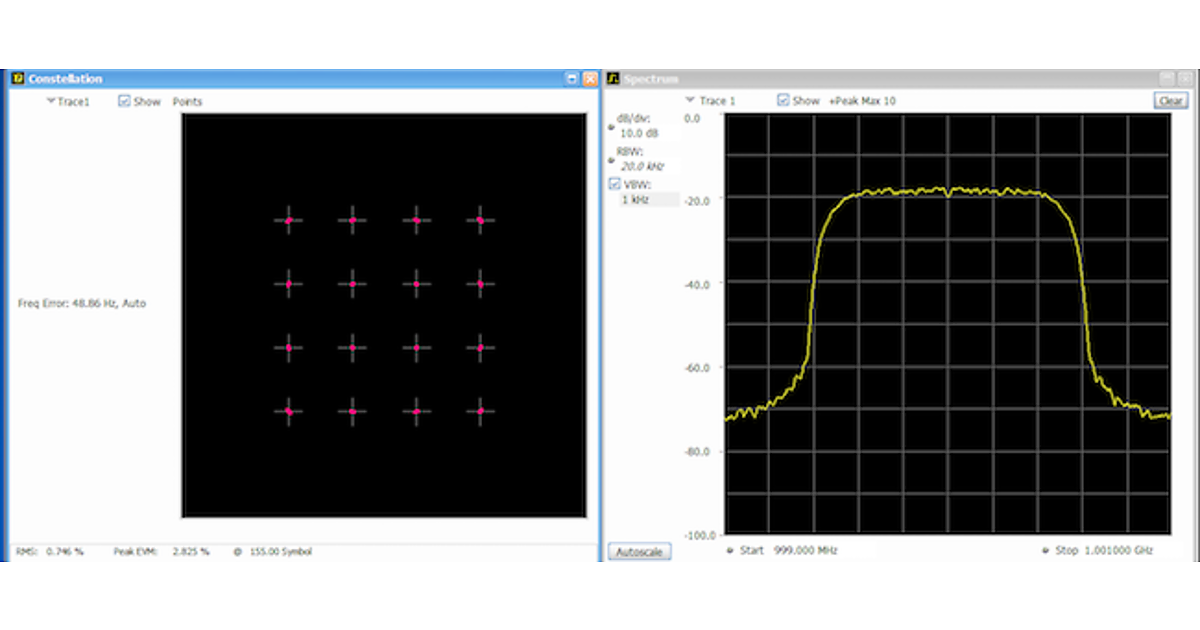Click the Stop frequency knob icon
Image resolution: width=1200 pixels, height=630 pixels.
[1045, 550]
